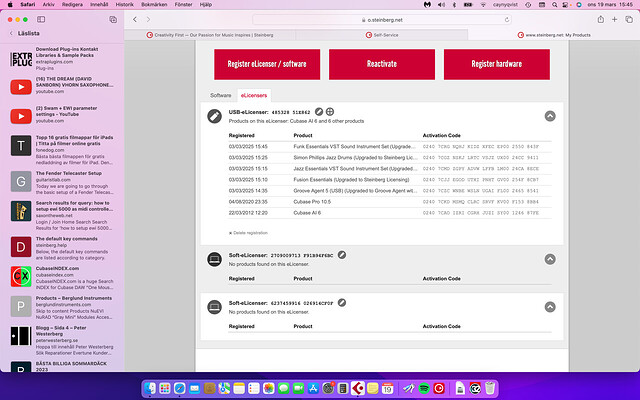
Task: Select the eLicensers tab
Action: click(253, 95)
